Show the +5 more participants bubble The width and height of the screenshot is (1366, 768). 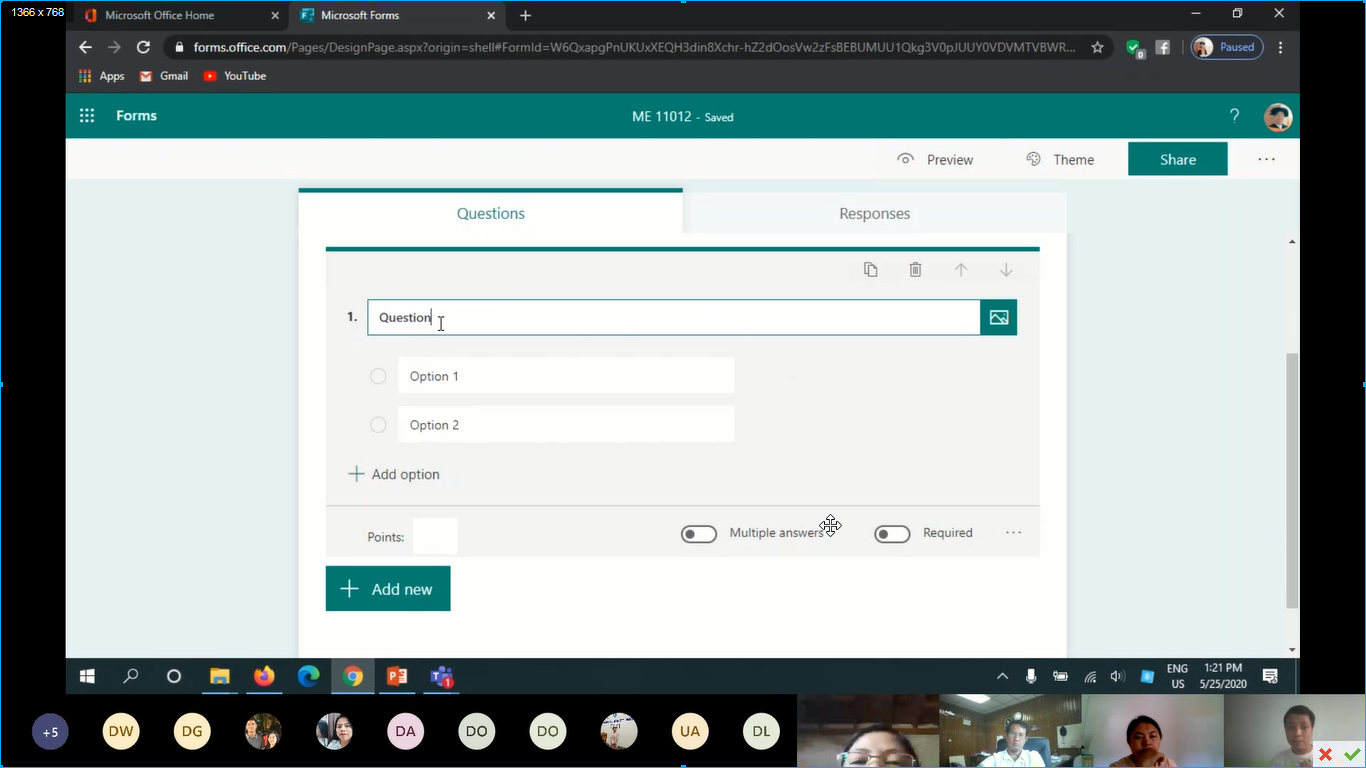click(x=50, y=732)
